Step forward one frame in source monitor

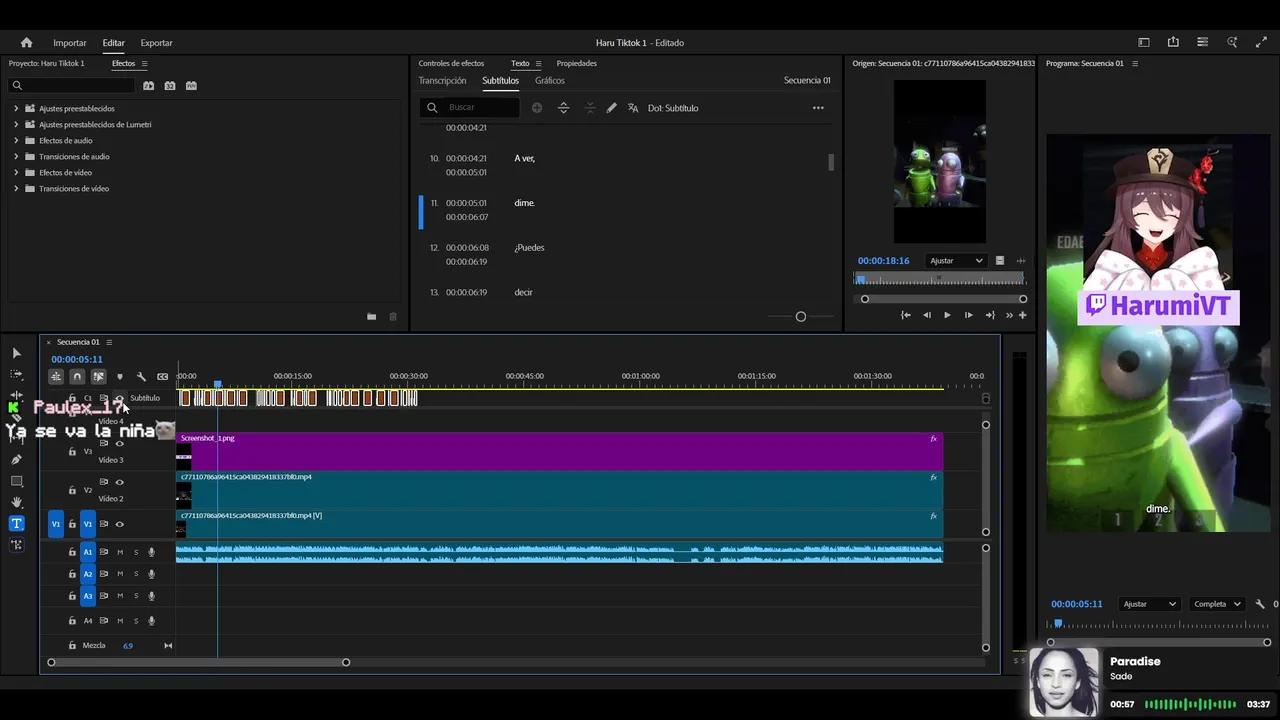point(968,315)
